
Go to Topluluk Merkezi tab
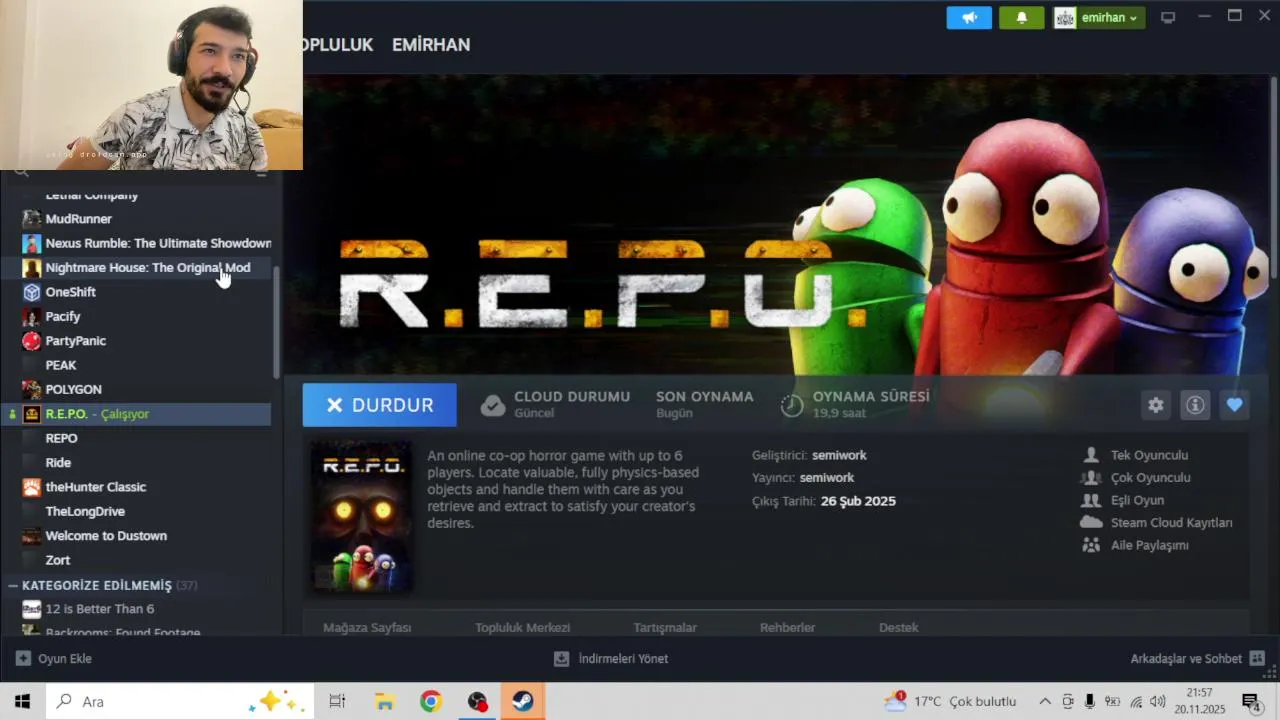click(522, 628)
